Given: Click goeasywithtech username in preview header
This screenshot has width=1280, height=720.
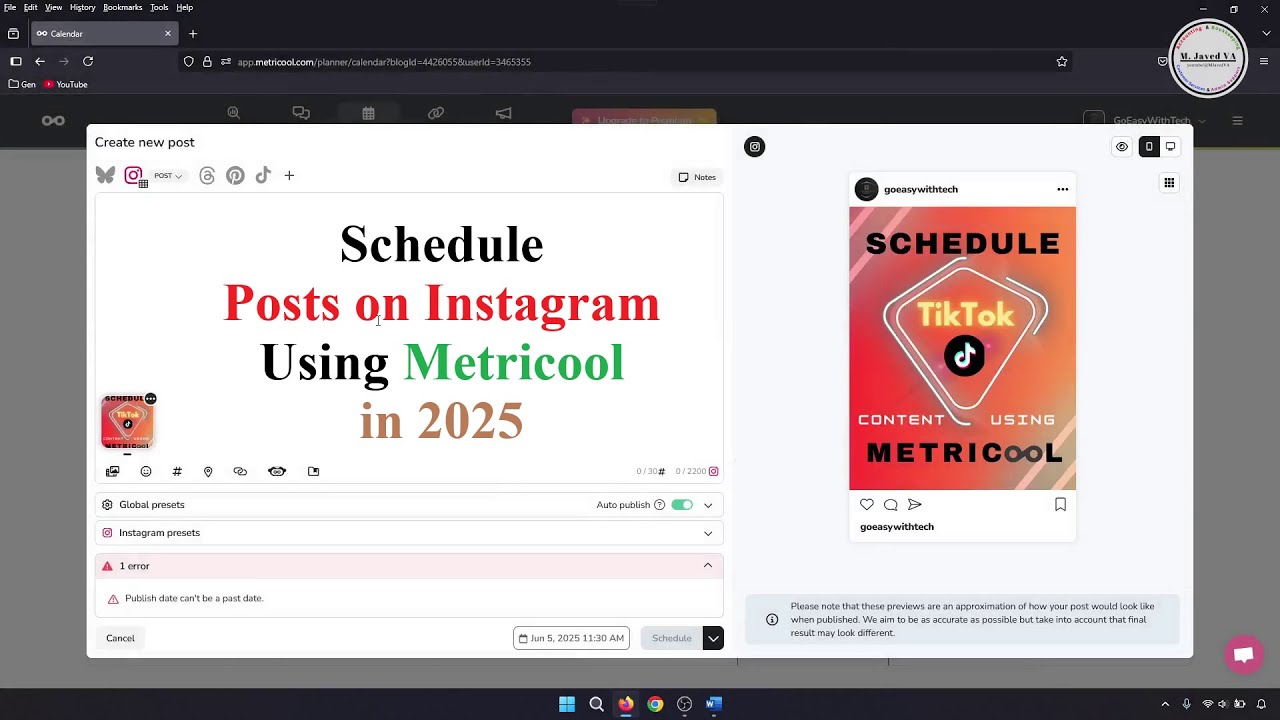Looking at the screenshot, I should [x=921, y=189].
